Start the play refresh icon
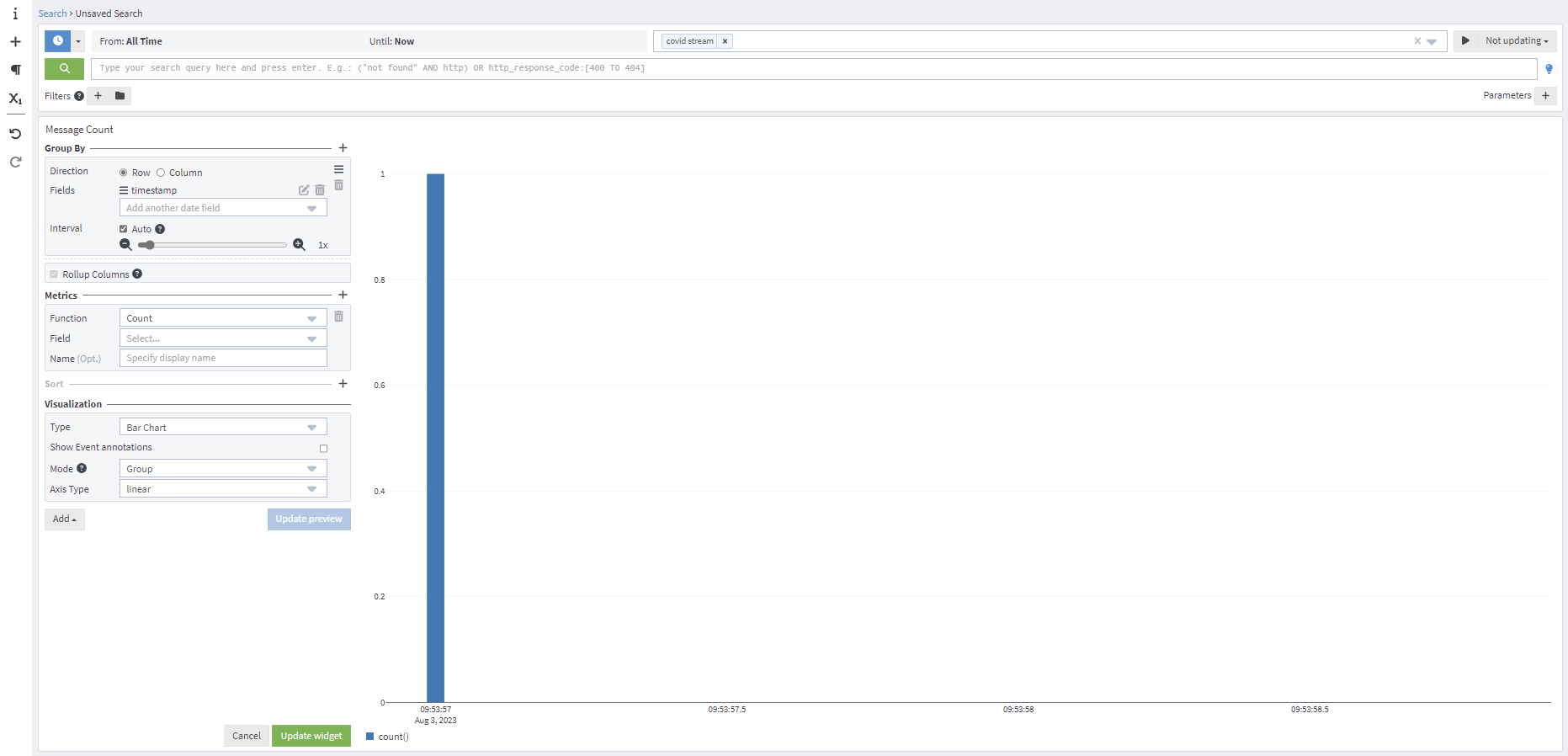 1465,40
